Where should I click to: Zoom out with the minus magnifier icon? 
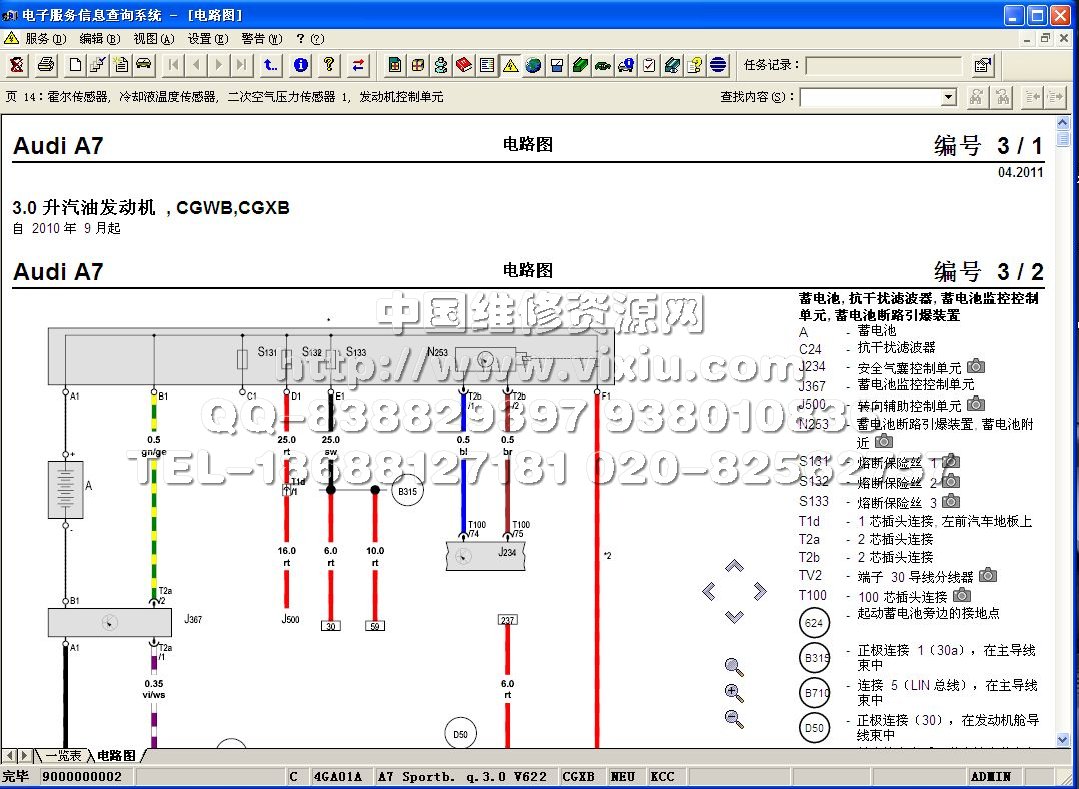[734, 718]
